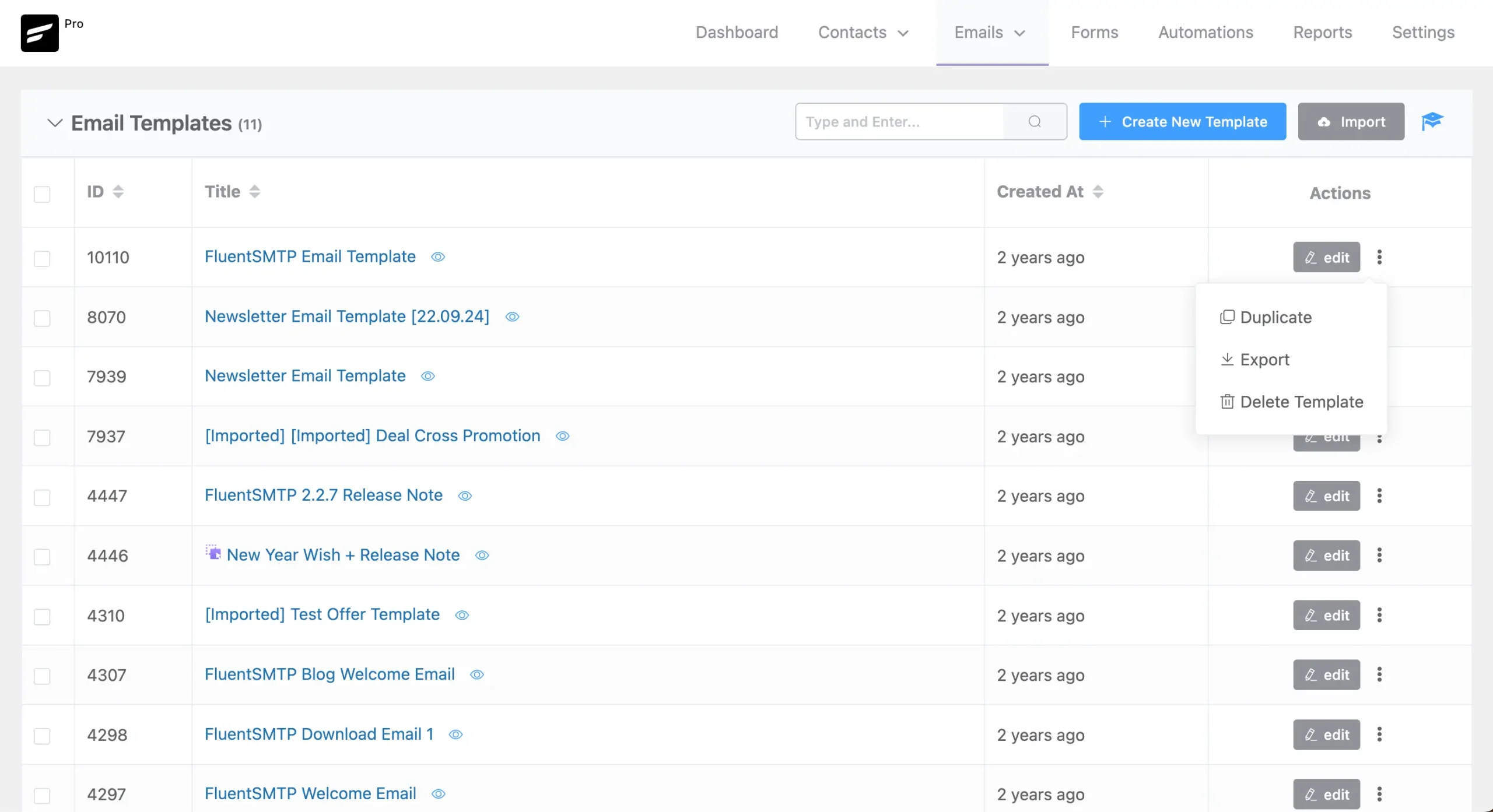Open the Settings tab
1493x812 pixels.
pyautogui.click(x=1423, y=33)
